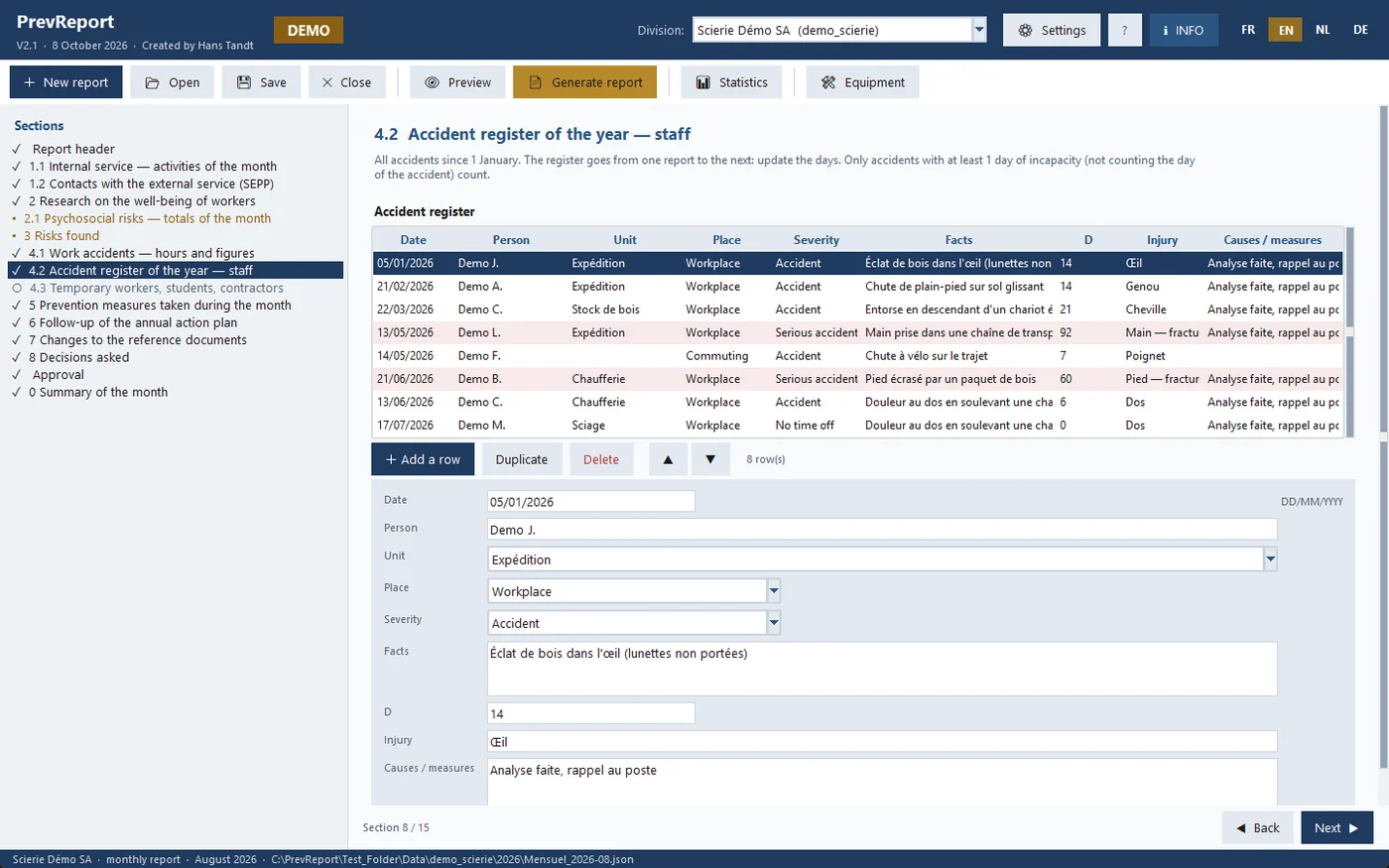
Task: Click the Person input field
Action: [882, 530]
